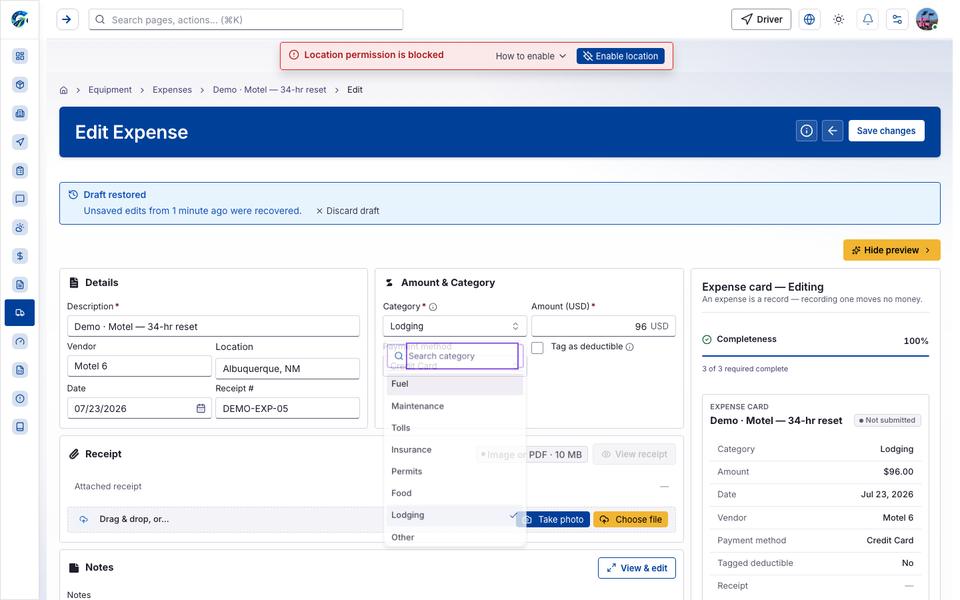Discard the restored draft
The width and height of the screenshot is (960, 600).
point(348,211)
